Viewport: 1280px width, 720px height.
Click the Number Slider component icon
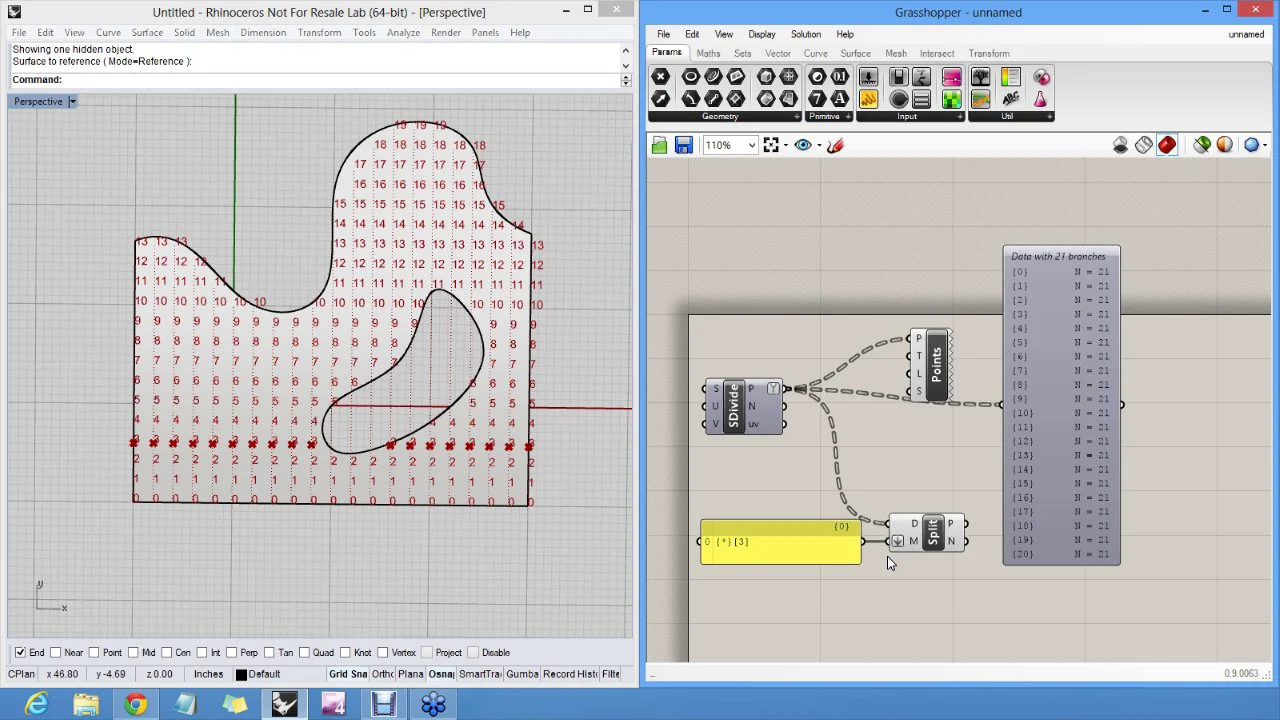tap(868, 78)
